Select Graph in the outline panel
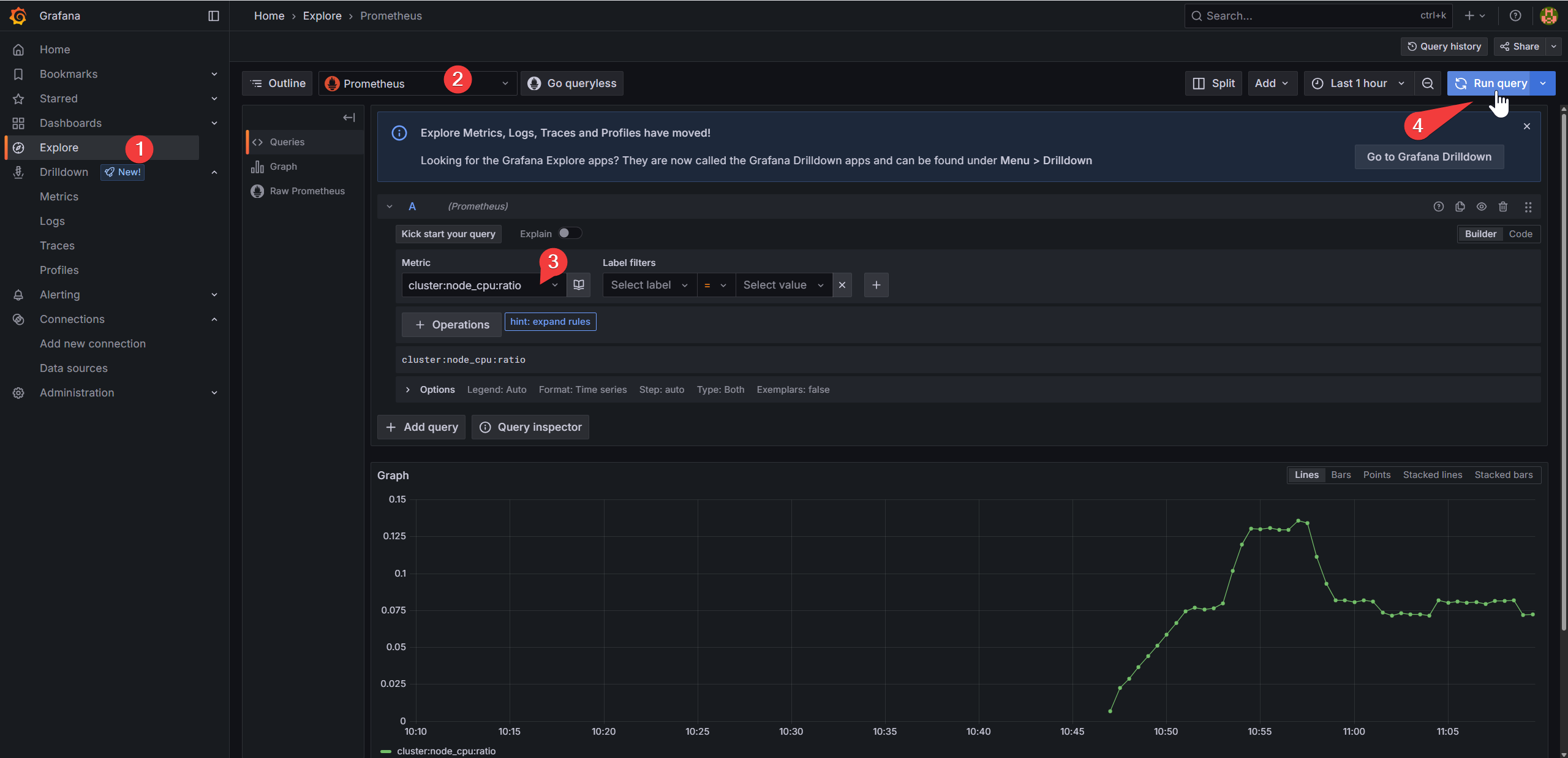The width and height of the screenshot is (1568, 758). point(305,167)
